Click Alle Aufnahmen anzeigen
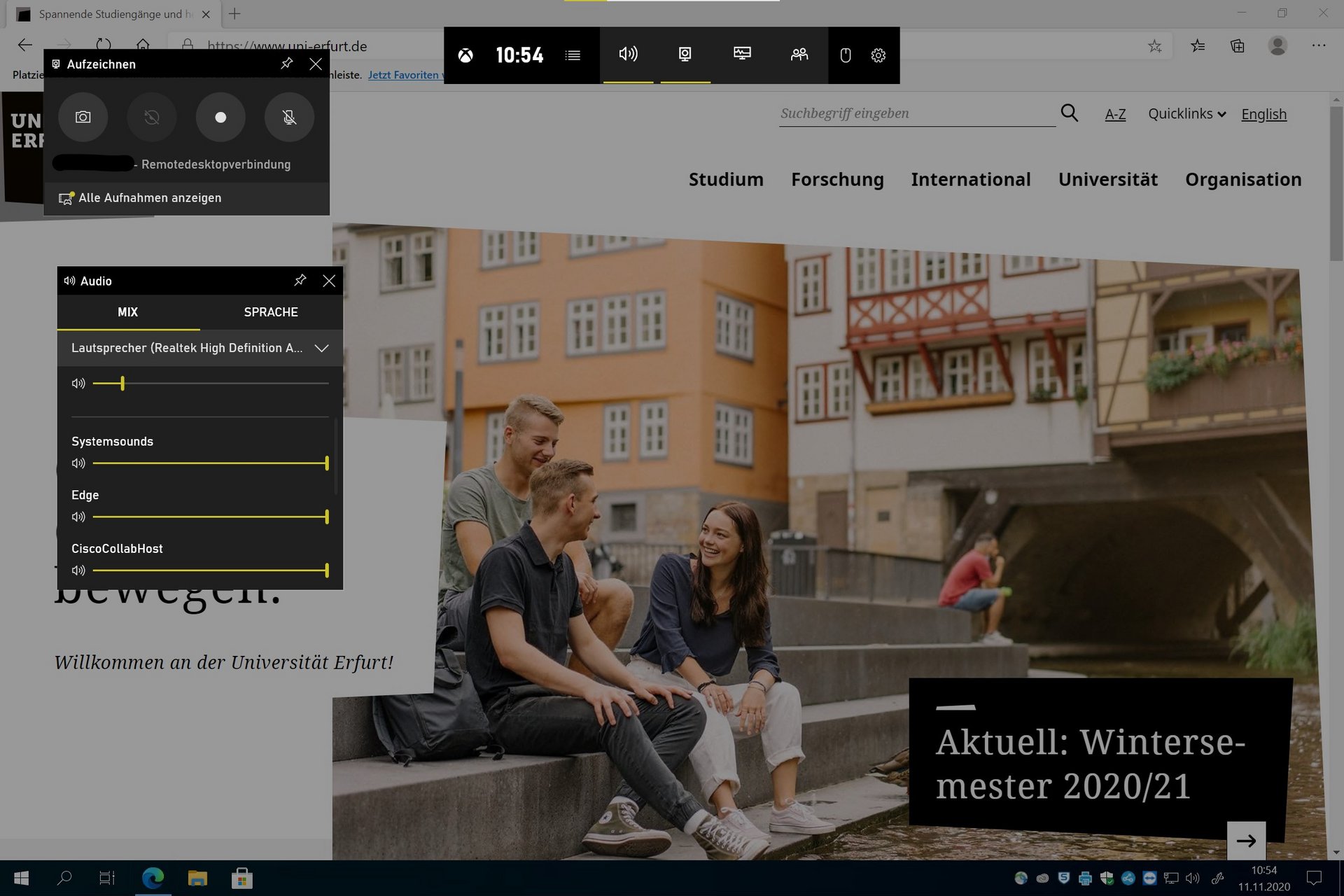The height and width of the screenshot is (896, 1344). point(150,198)
